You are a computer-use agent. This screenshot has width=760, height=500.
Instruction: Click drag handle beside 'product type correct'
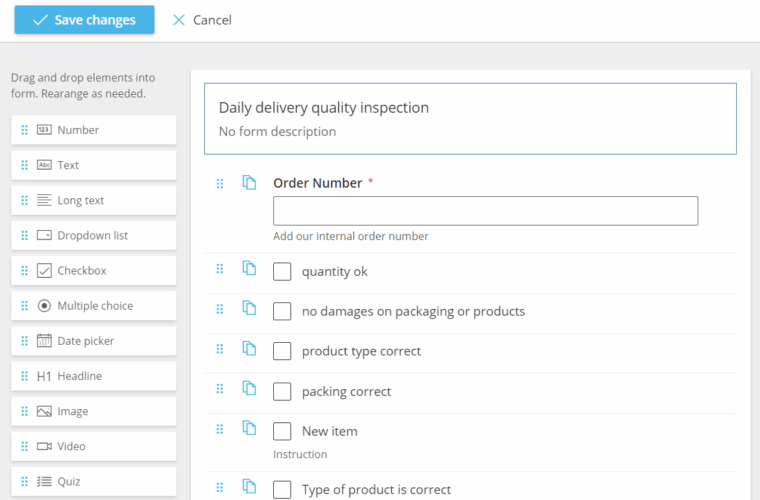coord(220,349)
